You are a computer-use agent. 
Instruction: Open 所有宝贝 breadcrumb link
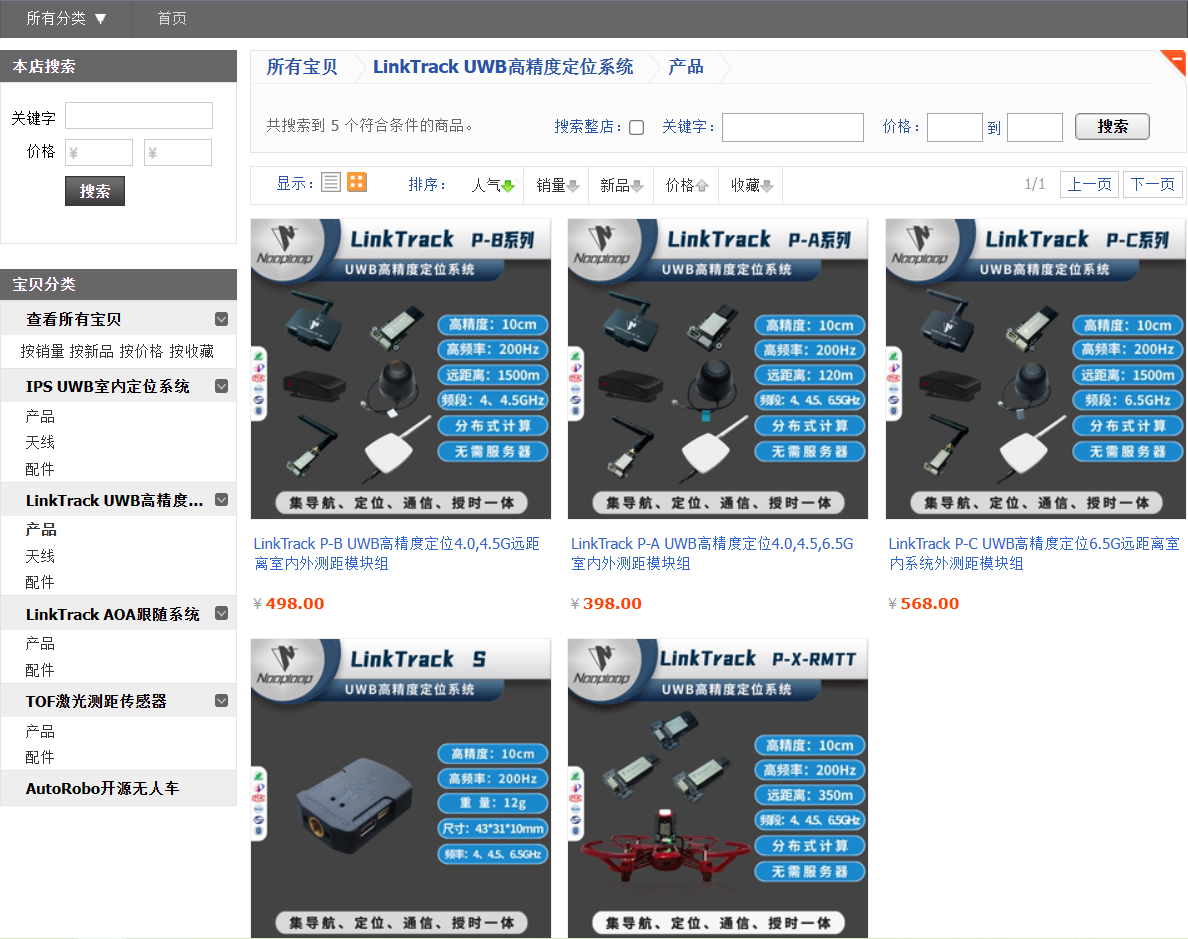pos(302,67)
